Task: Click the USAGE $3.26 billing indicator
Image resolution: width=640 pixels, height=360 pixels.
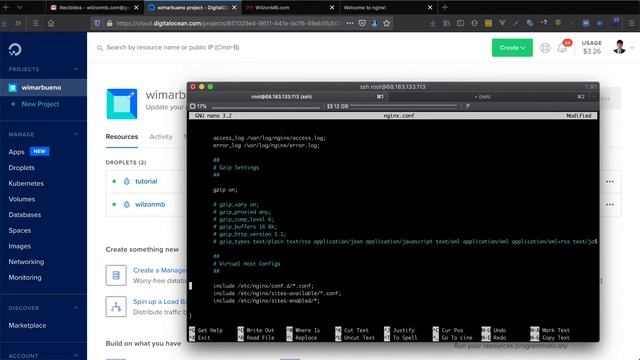Action: click(592, 47)
